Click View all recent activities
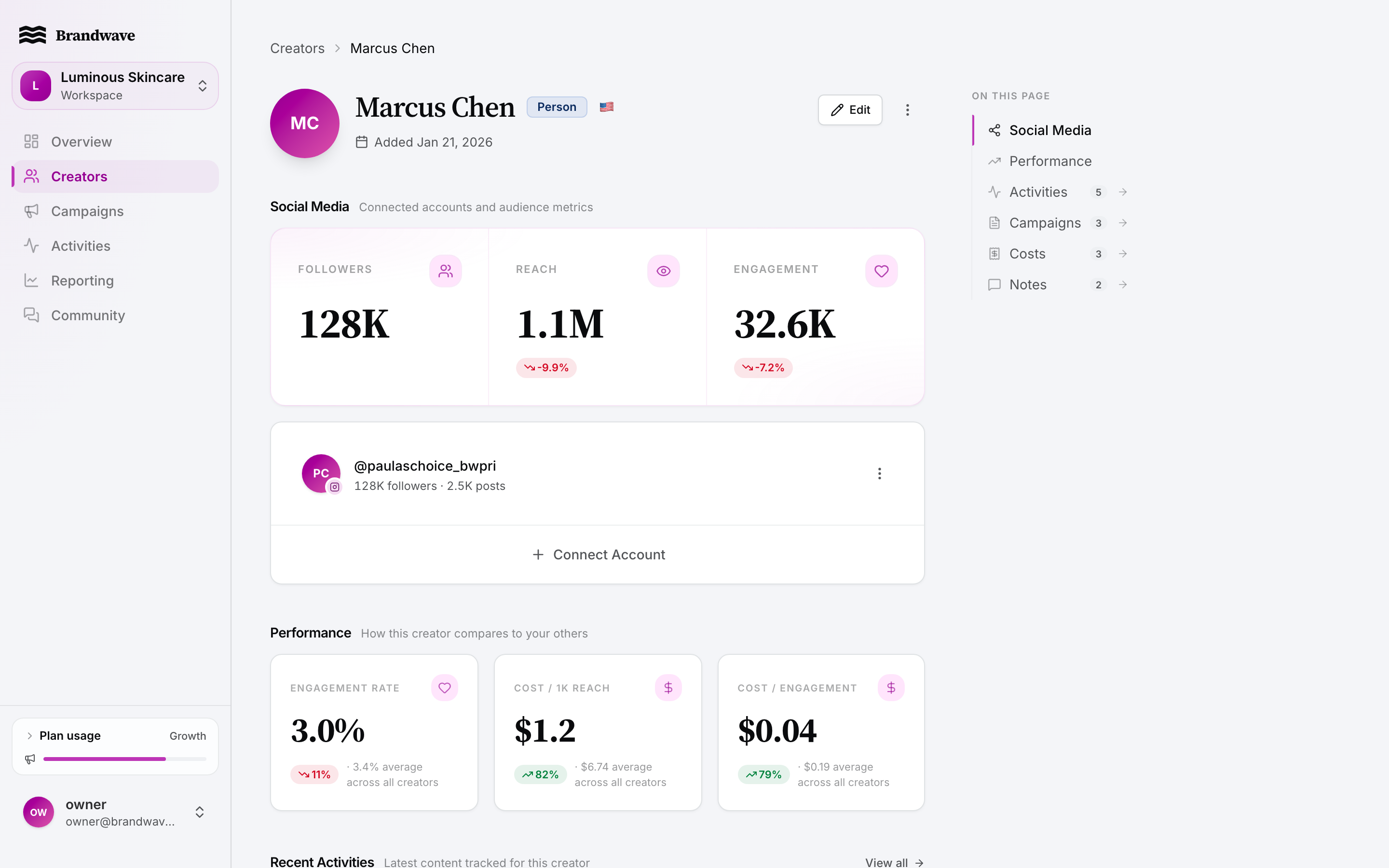1389x868 pixels. click(x=894, y=862)
